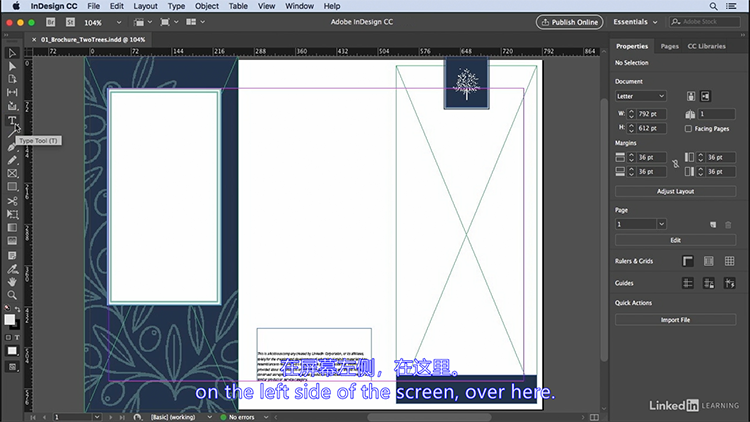750x422 pixels.
Task: Select the Hand tool
Action: point(12,282)
